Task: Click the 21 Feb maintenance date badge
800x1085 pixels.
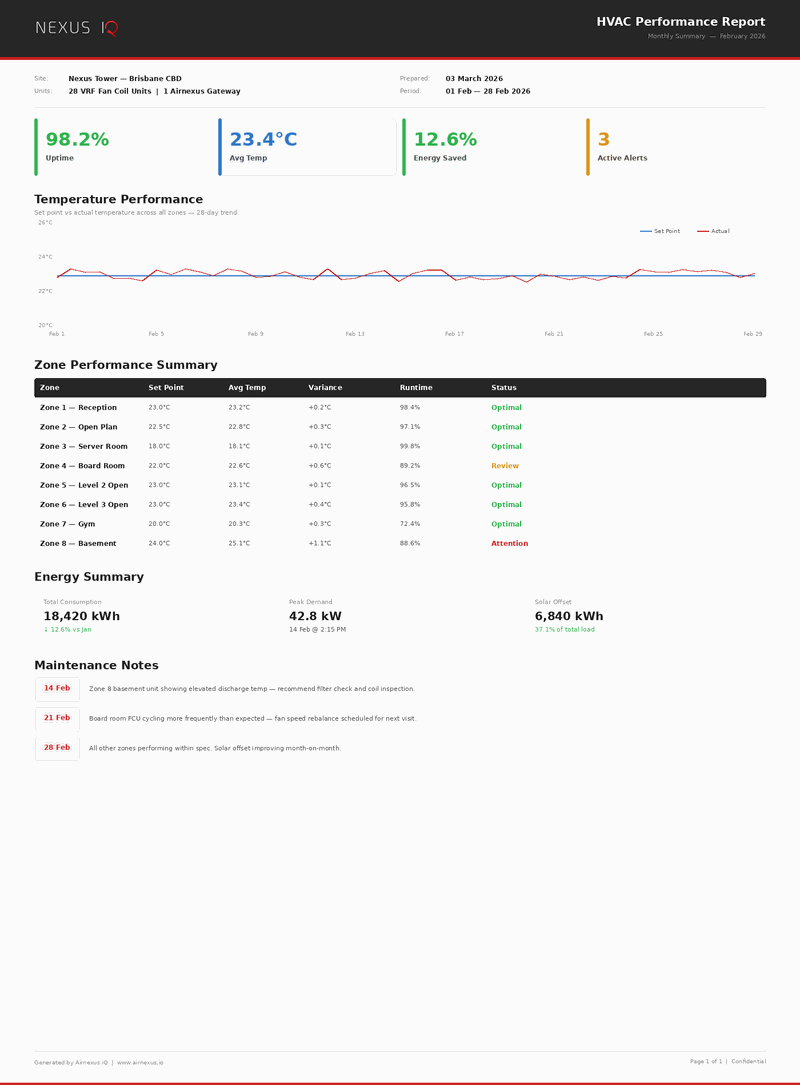Action: pos(56,718)
